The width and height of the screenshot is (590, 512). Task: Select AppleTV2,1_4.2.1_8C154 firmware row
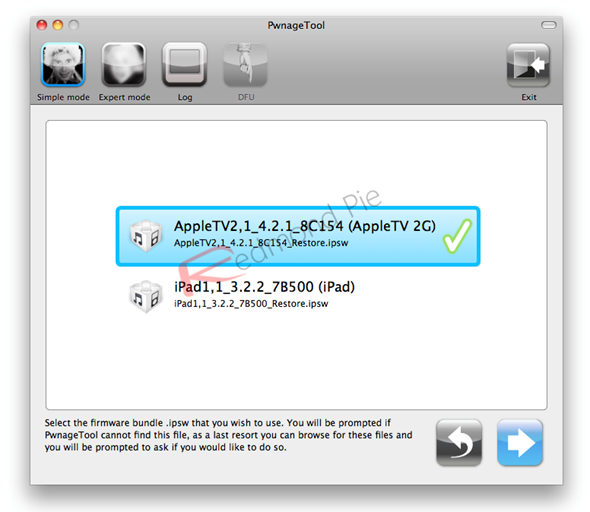298,236
